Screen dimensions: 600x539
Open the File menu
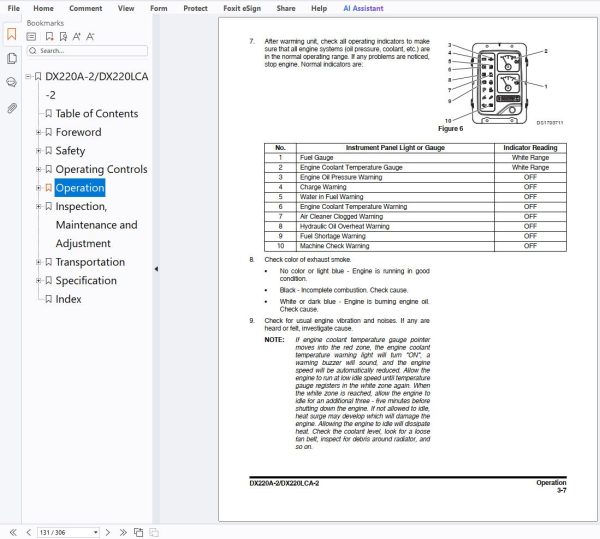click(x=13, y=8)
